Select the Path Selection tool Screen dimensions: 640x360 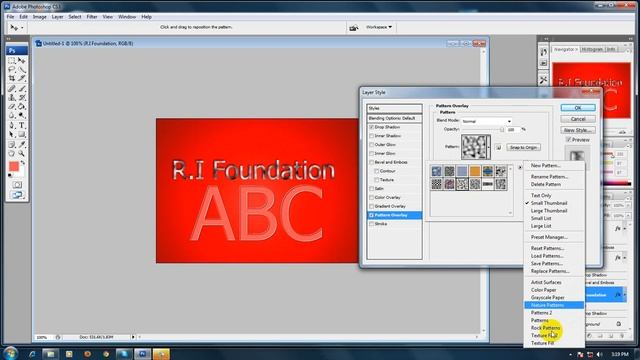12,134
